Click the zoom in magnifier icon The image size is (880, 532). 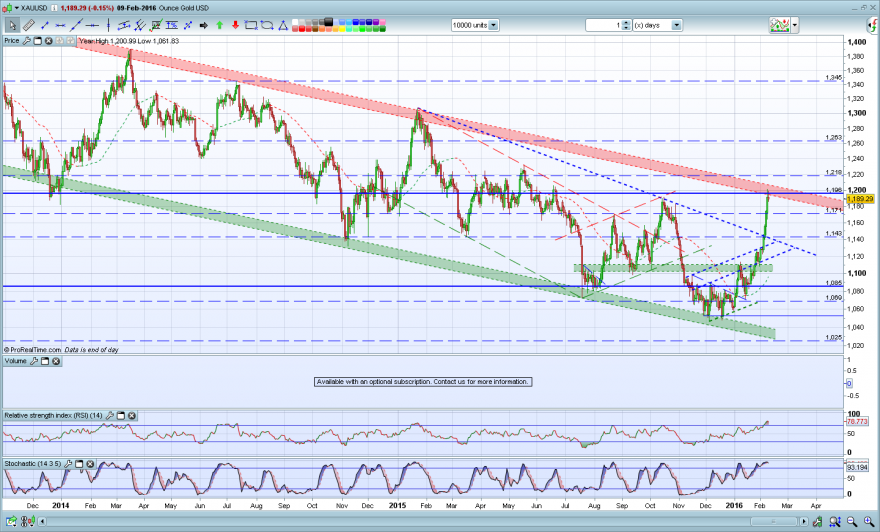point(869,522)
